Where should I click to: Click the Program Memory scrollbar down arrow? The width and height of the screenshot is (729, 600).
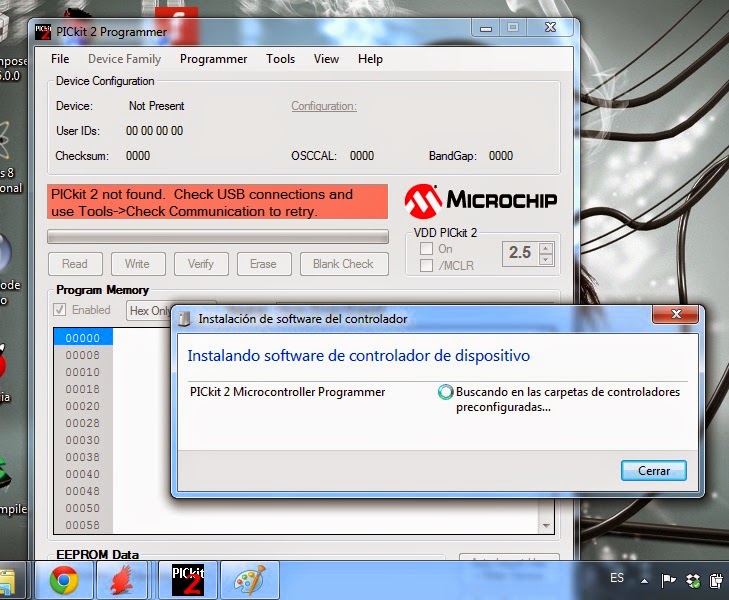[x=546, y=526]
